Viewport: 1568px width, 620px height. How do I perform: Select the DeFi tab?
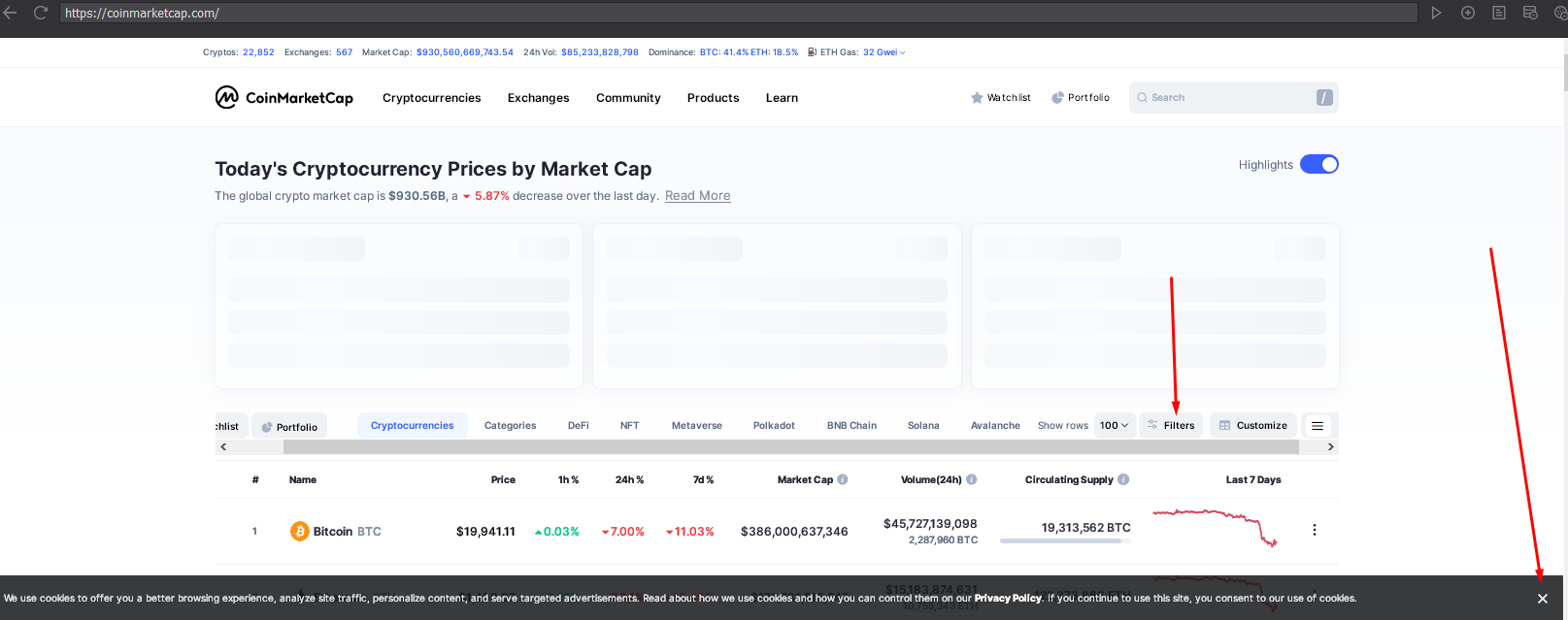579,426
